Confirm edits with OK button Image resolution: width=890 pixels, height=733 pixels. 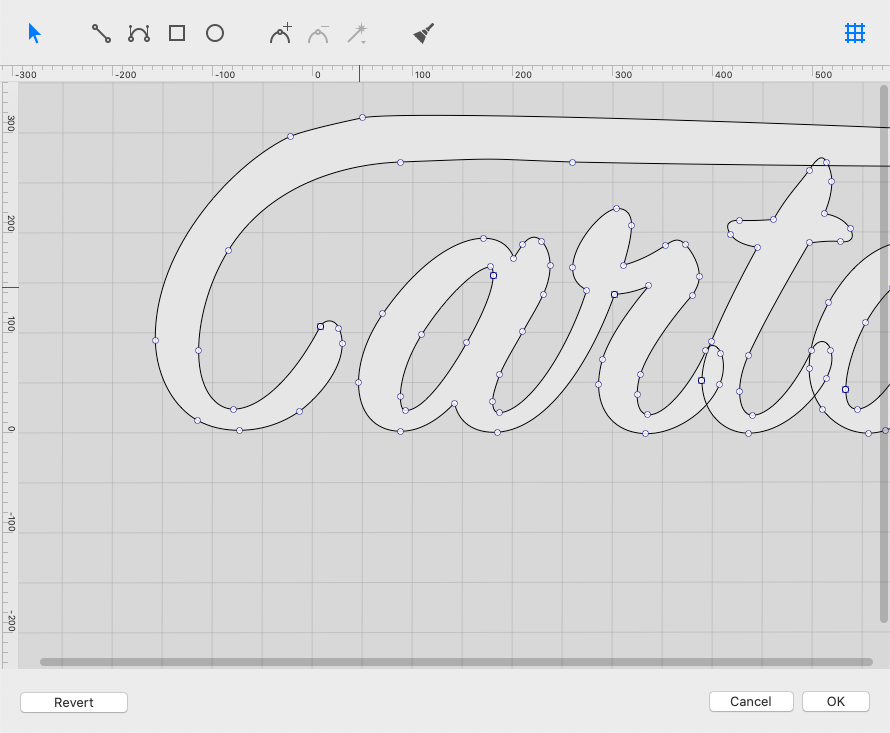[836, 702]
